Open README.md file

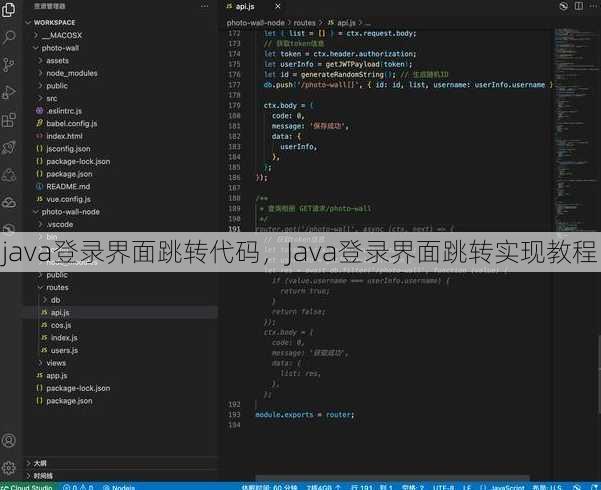coord(68,186)
